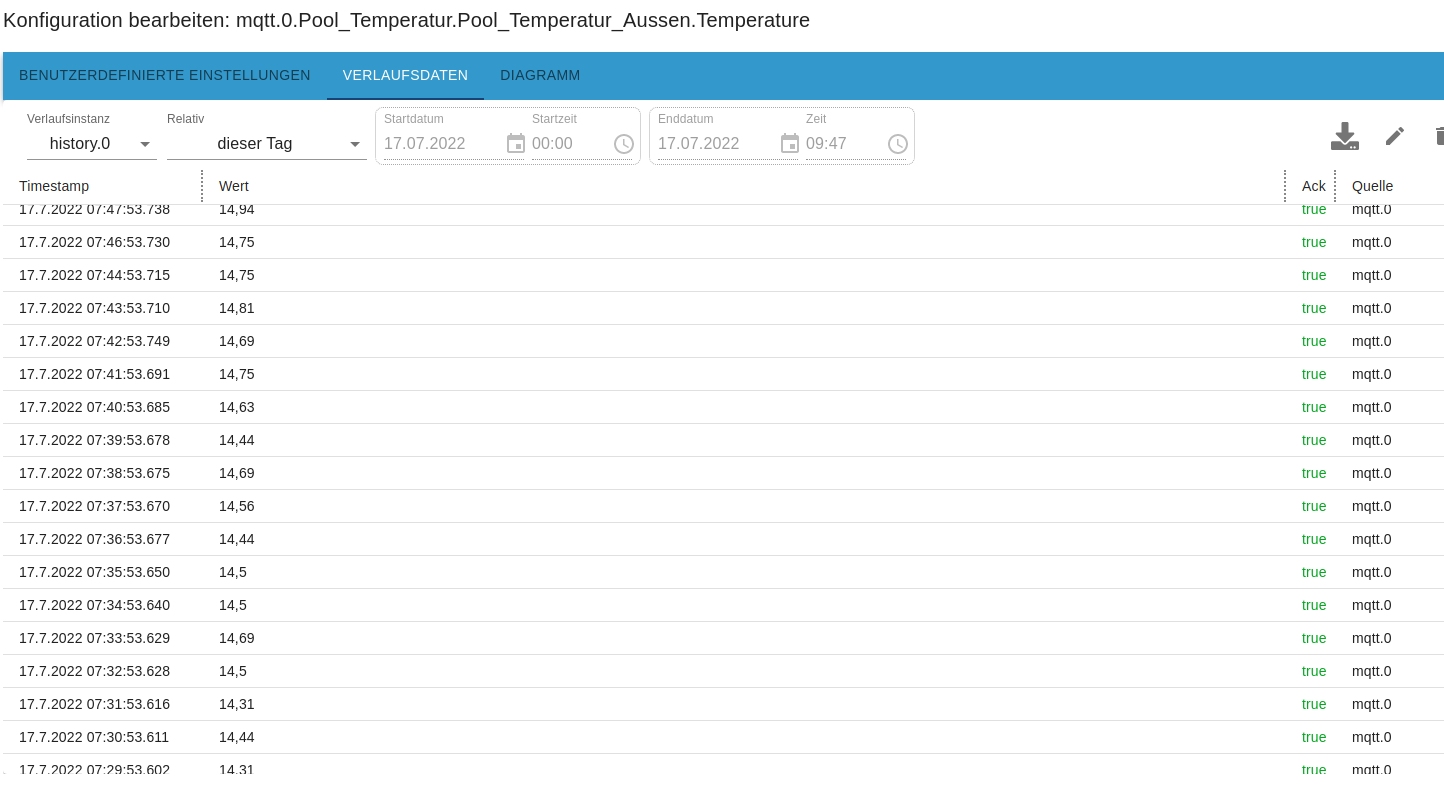Click the Quelle column header

[1372, 186]
